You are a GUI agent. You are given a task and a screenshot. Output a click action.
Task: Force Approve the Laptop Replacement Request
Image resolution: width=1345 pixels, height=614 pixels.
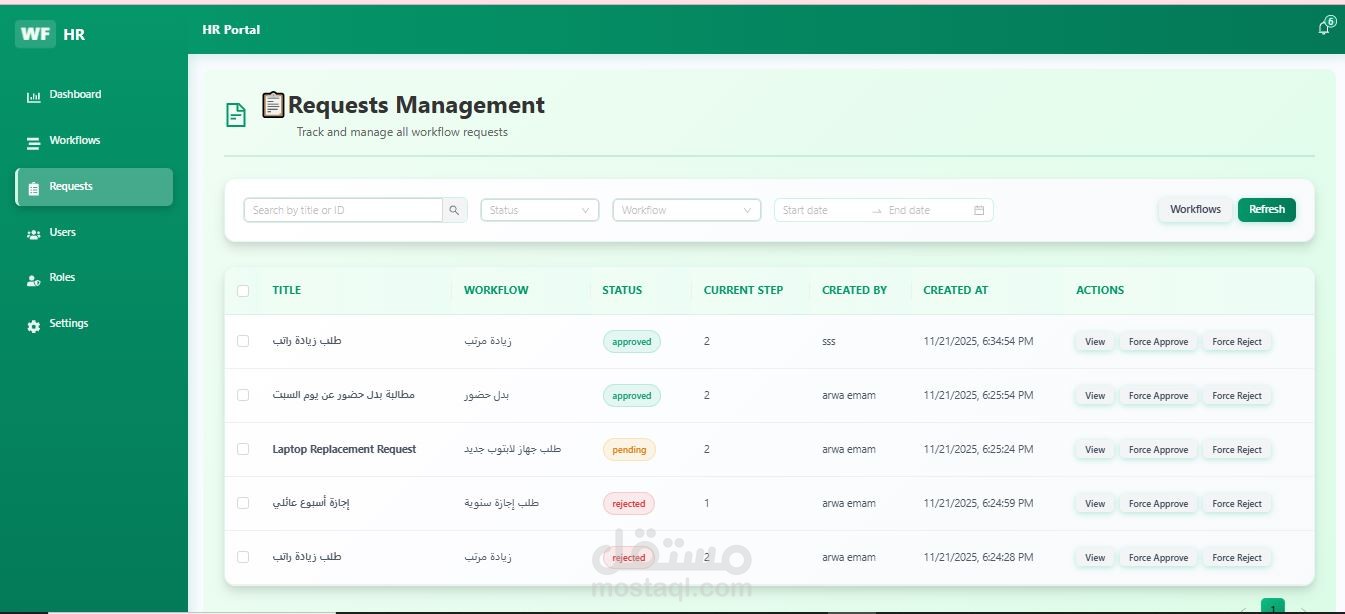click(x=1158, y=450)
